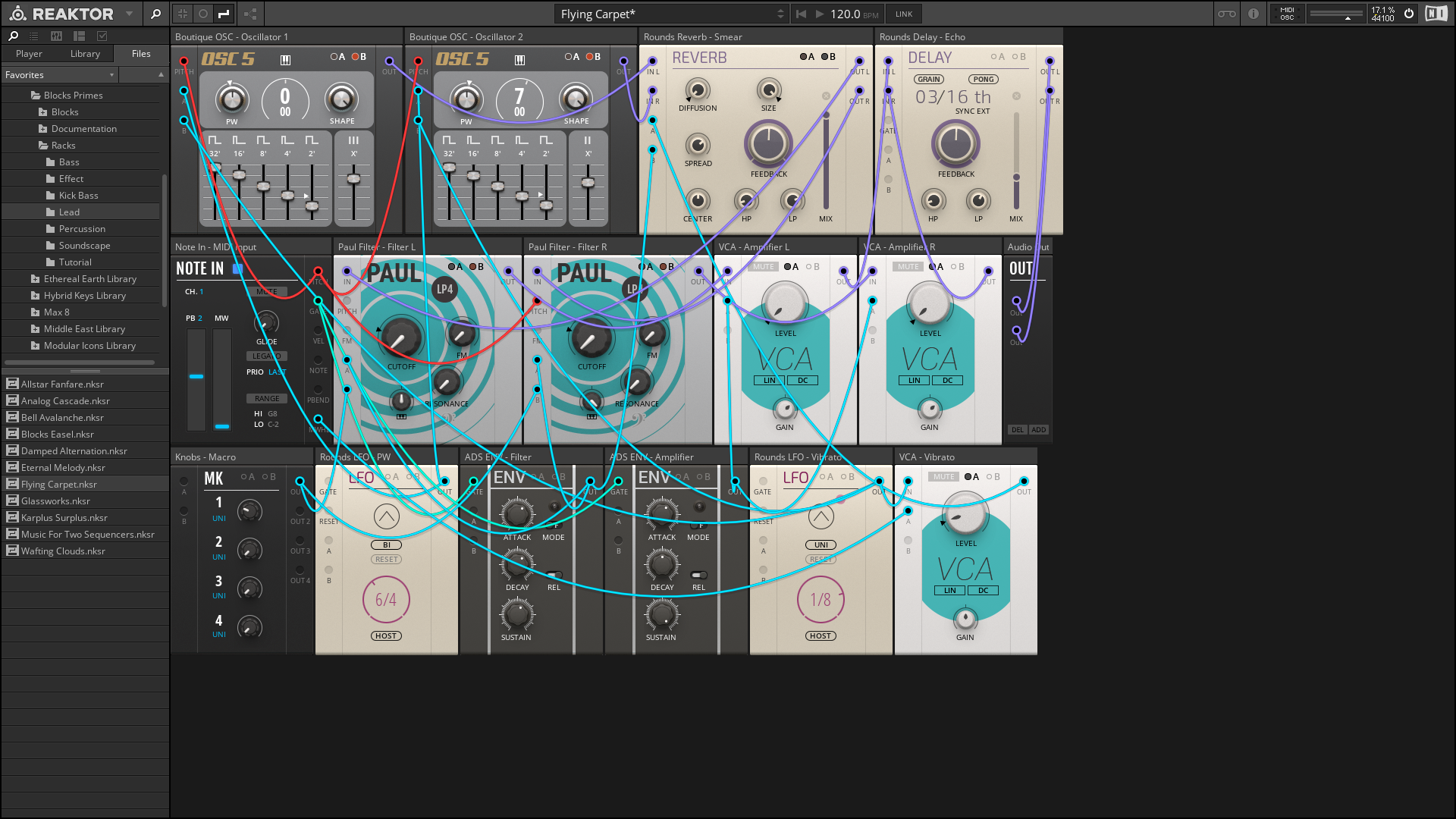Click the NI logo icon

click(1436, 14)
